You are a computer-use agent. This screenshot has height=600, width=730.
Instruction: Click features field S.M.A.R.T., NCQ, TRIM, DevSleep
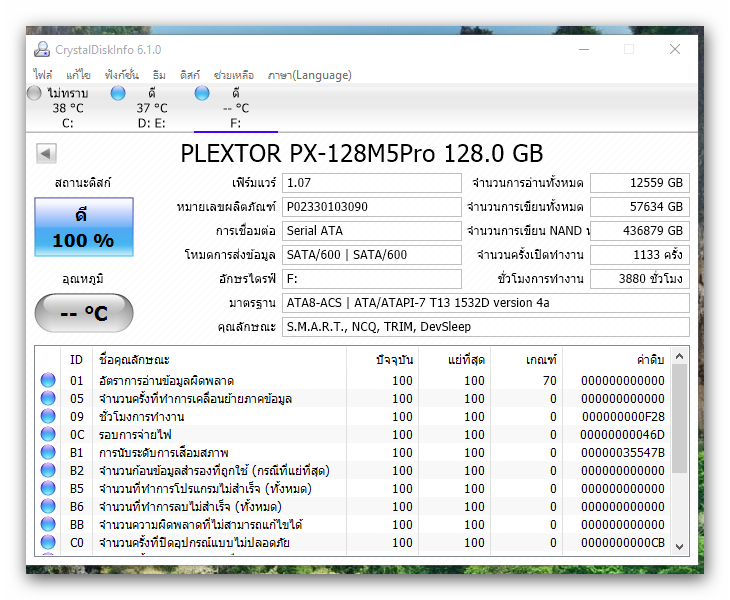486,327
